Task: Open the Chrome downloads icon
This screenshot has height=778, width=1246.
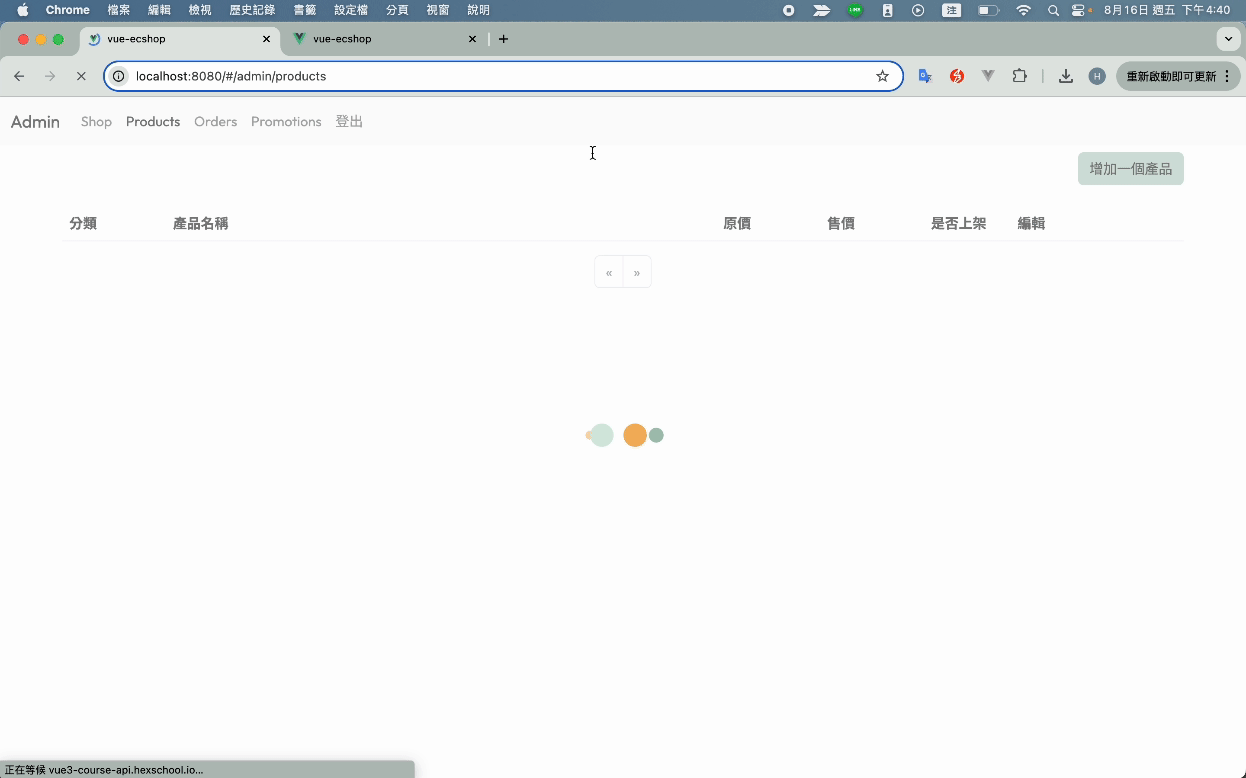Action: [1066, 76]
